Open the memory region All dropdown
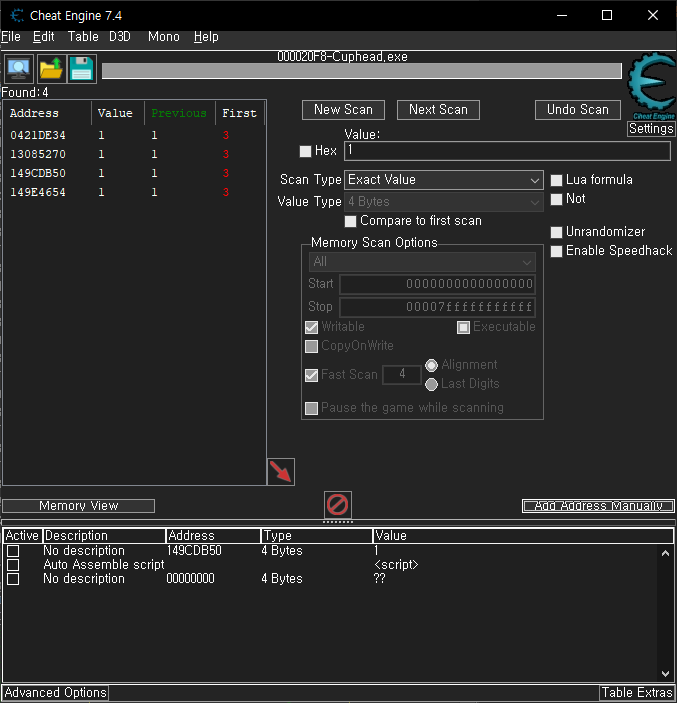This screenshot has height=703, width=677. [422, 262]
